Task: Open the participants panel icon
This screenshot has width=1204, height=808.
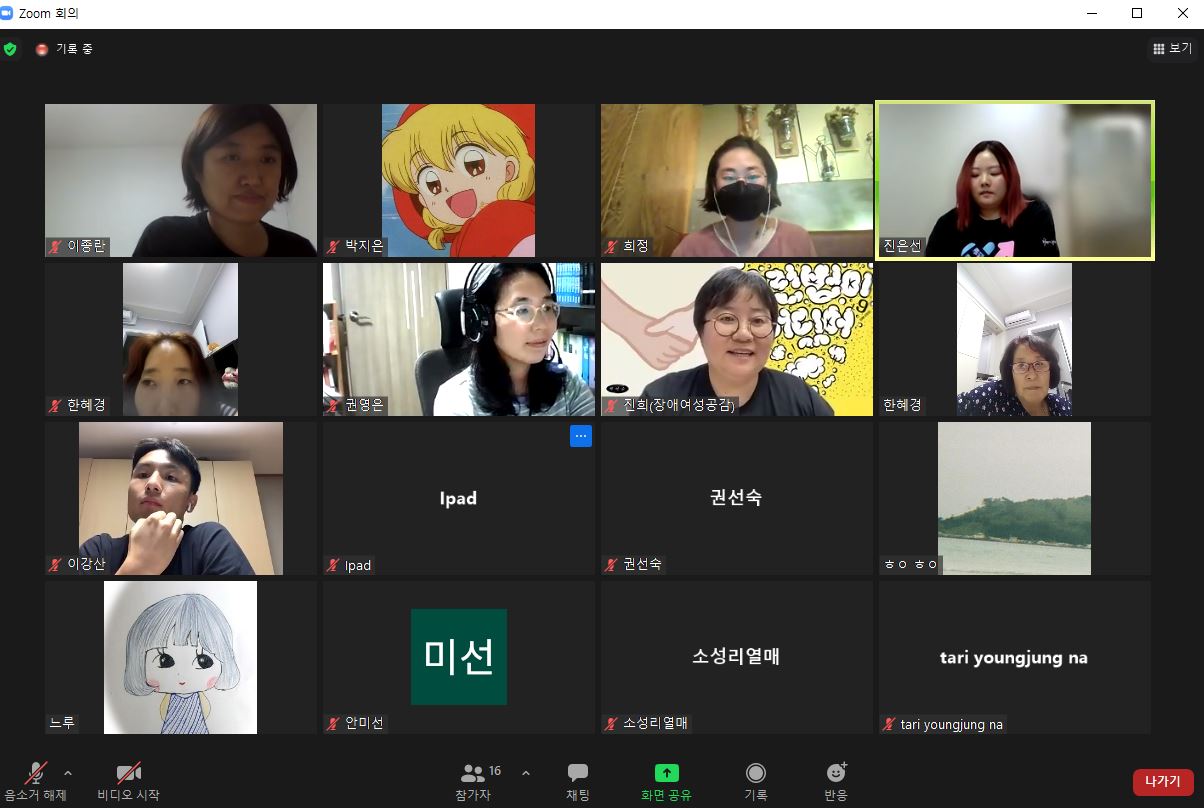Action: 473,773
